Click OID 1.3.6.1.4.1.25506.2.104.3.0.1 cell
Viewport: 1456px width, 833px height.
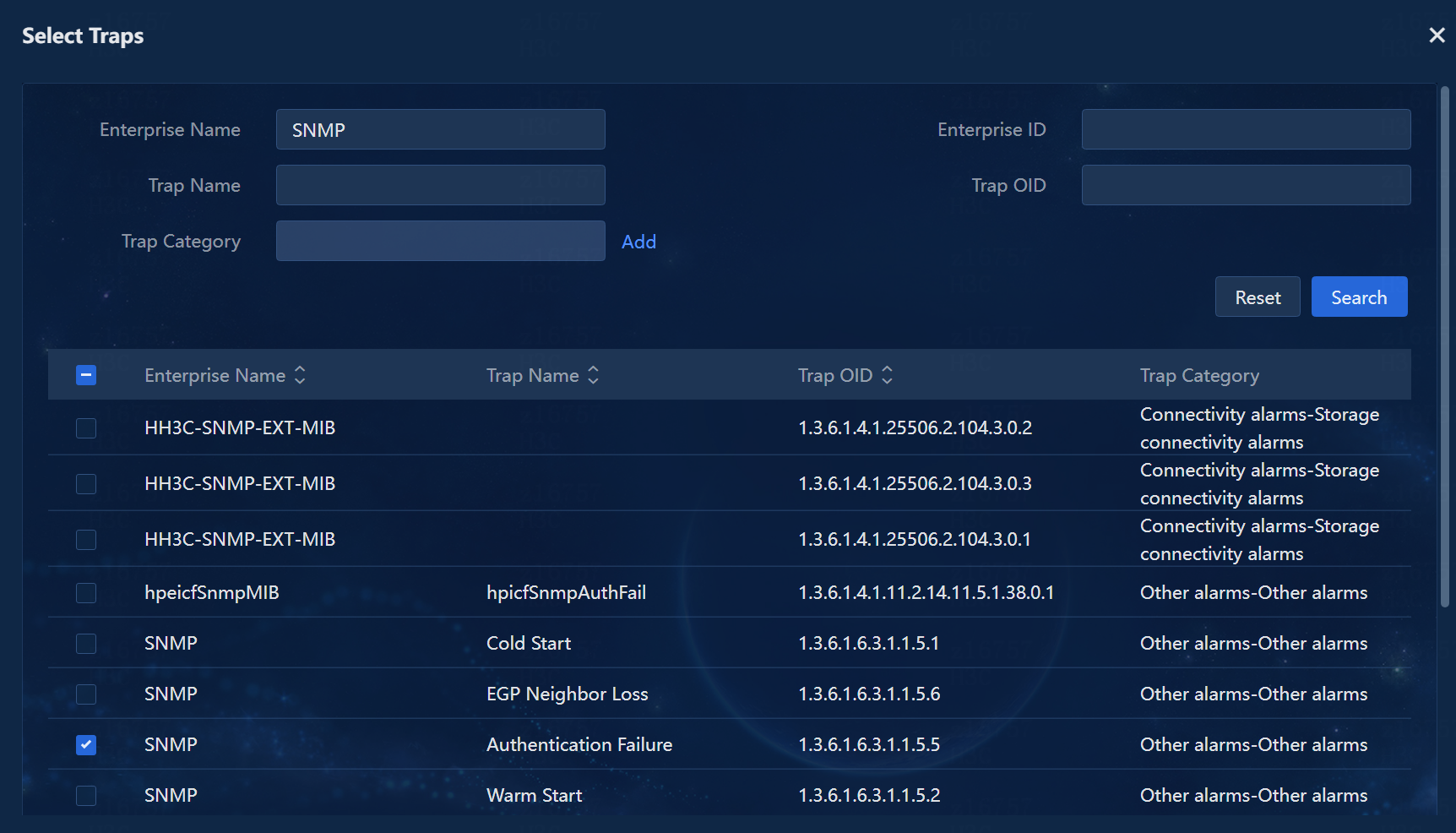pyautogui.click(x=915, y=540)
